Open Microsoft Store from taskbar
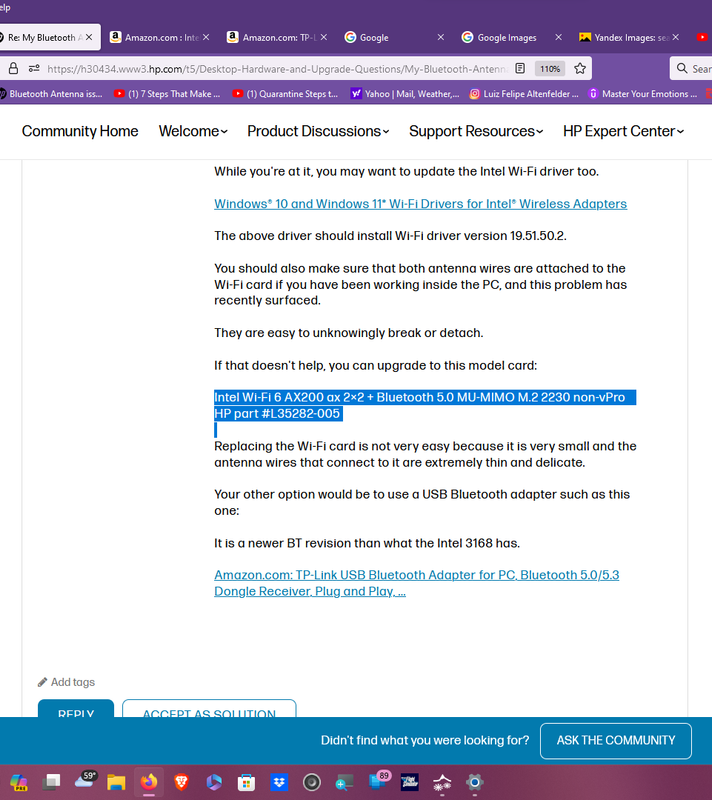This screenshot has height=800, width=712. click(246, 782)
